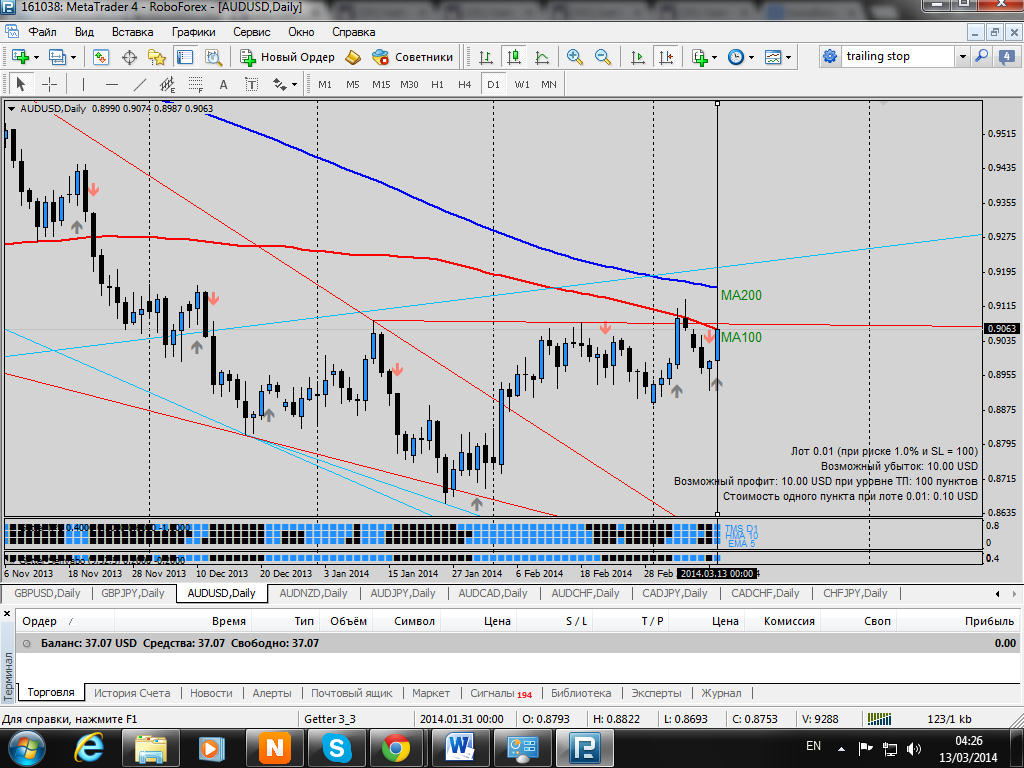Screen dimensions: 1024x768
Task: Zoom in on the chart
Action: click(x=575, y=57)
